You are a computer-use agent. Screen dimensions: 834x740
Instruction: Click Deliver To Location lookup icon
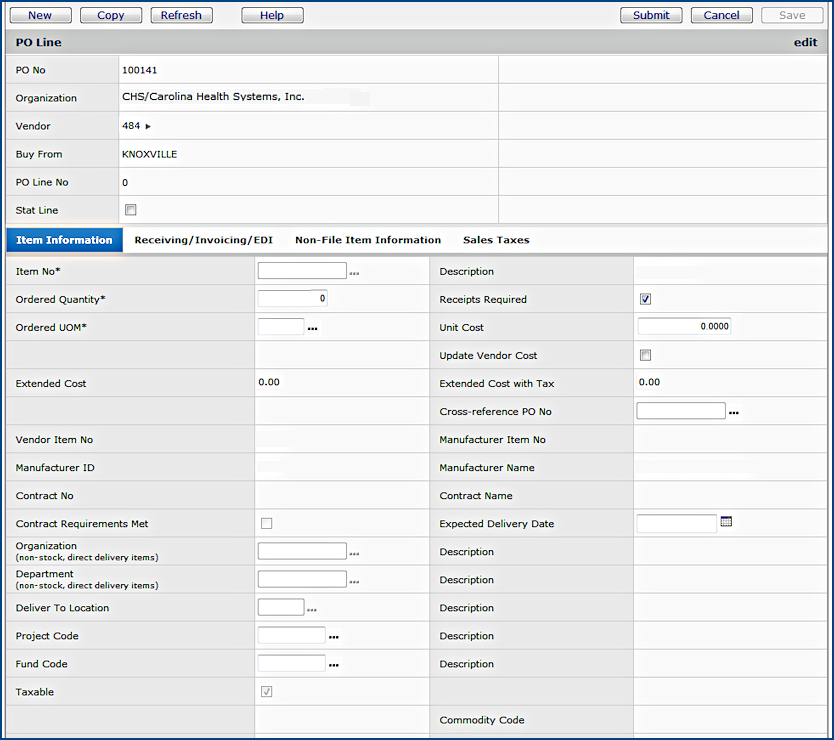[312, 609]
